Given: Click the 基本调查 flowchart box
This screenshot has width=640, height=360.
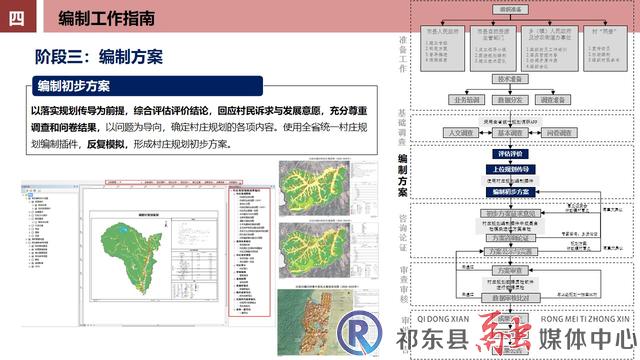Looking at the screenshot, I should point(510,133).
